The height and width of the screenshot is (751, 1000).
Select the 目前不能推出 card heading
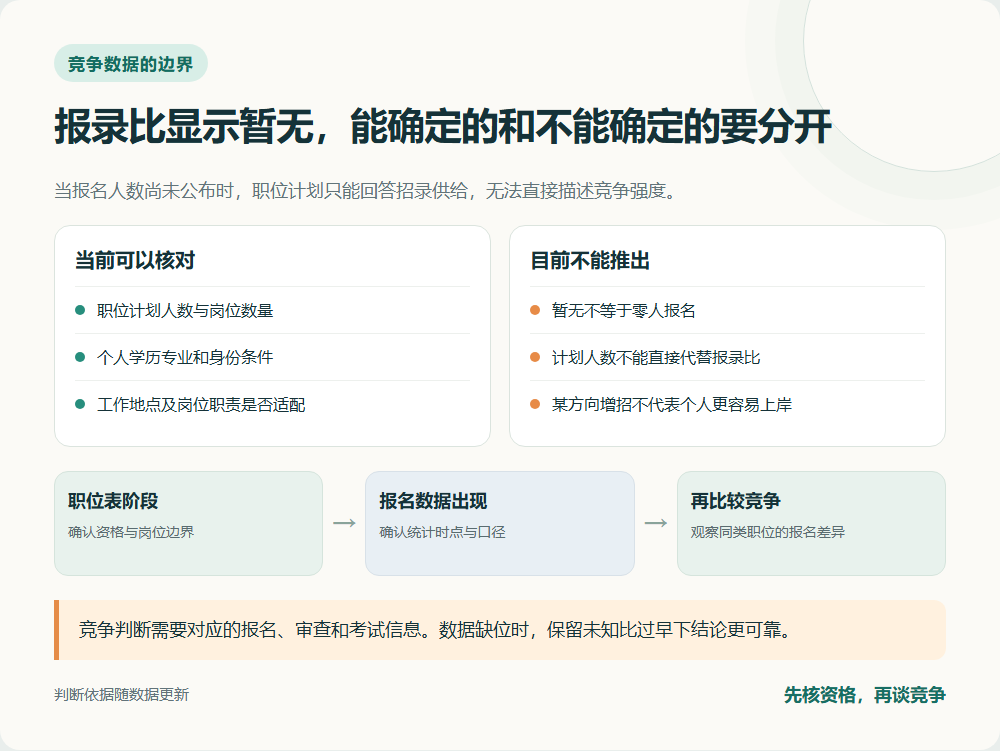pos(590,261)
